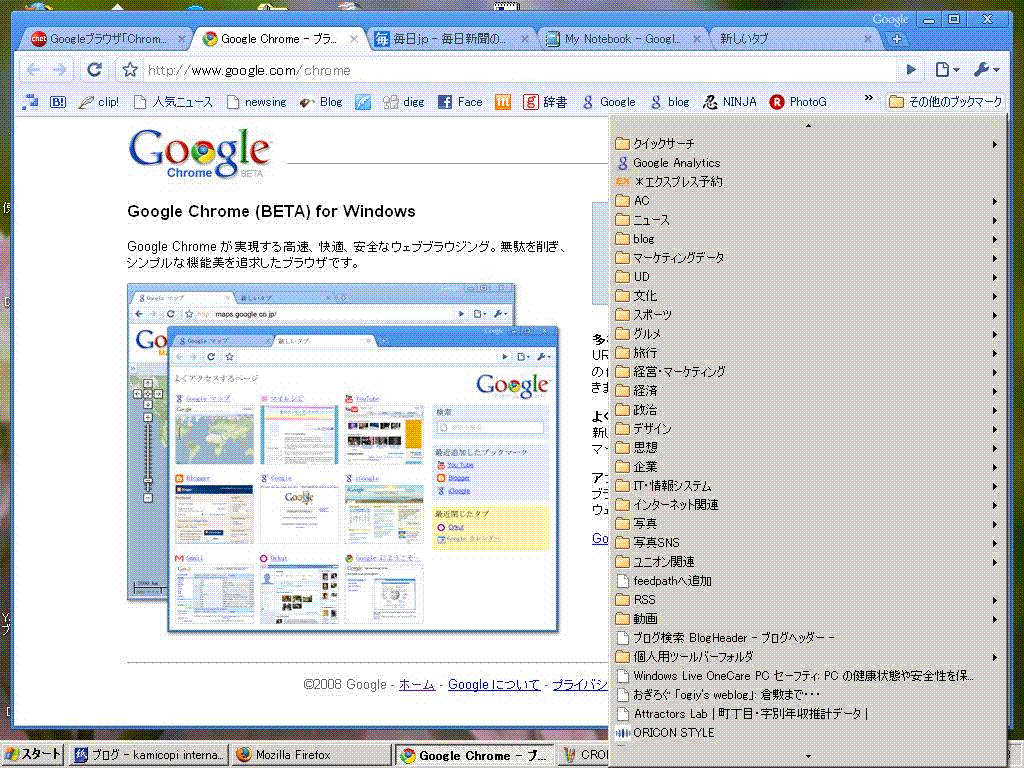Expand the IT・情報システム folder
The height and width of the screenshot is (768, 1024).
point(807,486)
